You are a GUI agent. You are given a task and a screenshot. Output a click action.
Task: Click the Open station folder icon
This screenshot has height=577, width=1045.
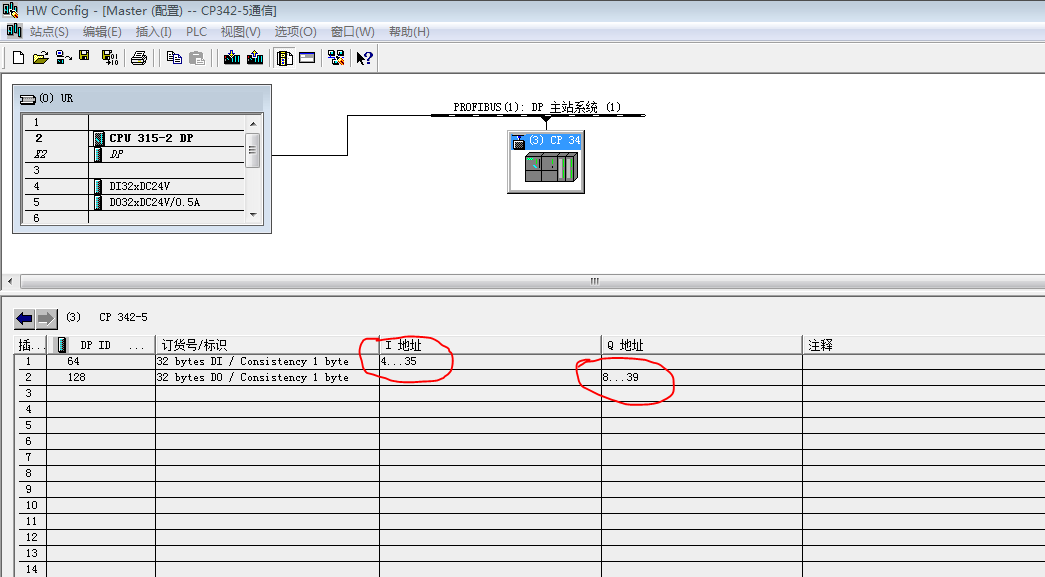coord(41,58)
